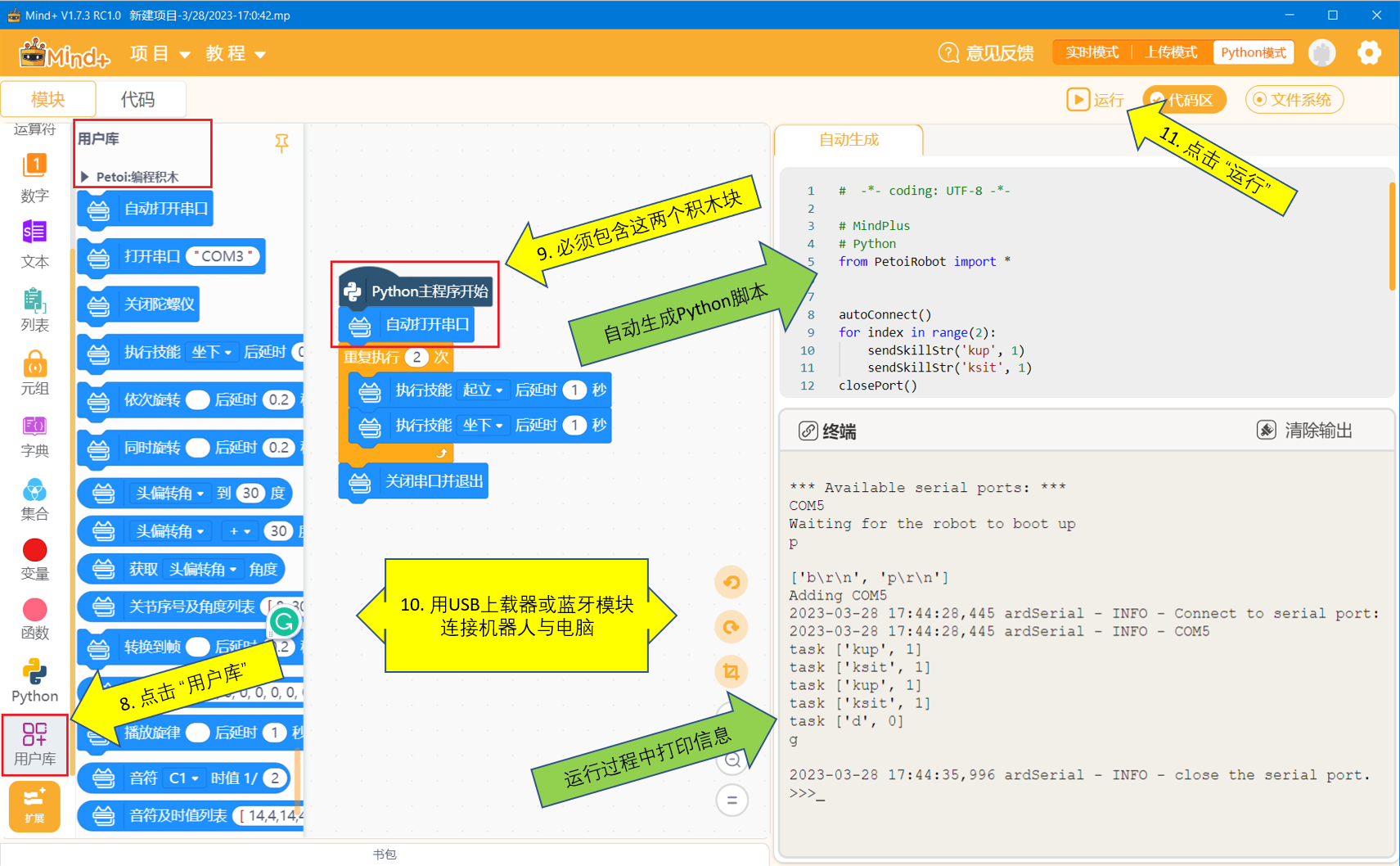Pin the block palette with pushpin icon
This screenshot has height=866, width=1400.
coord(281,143)
